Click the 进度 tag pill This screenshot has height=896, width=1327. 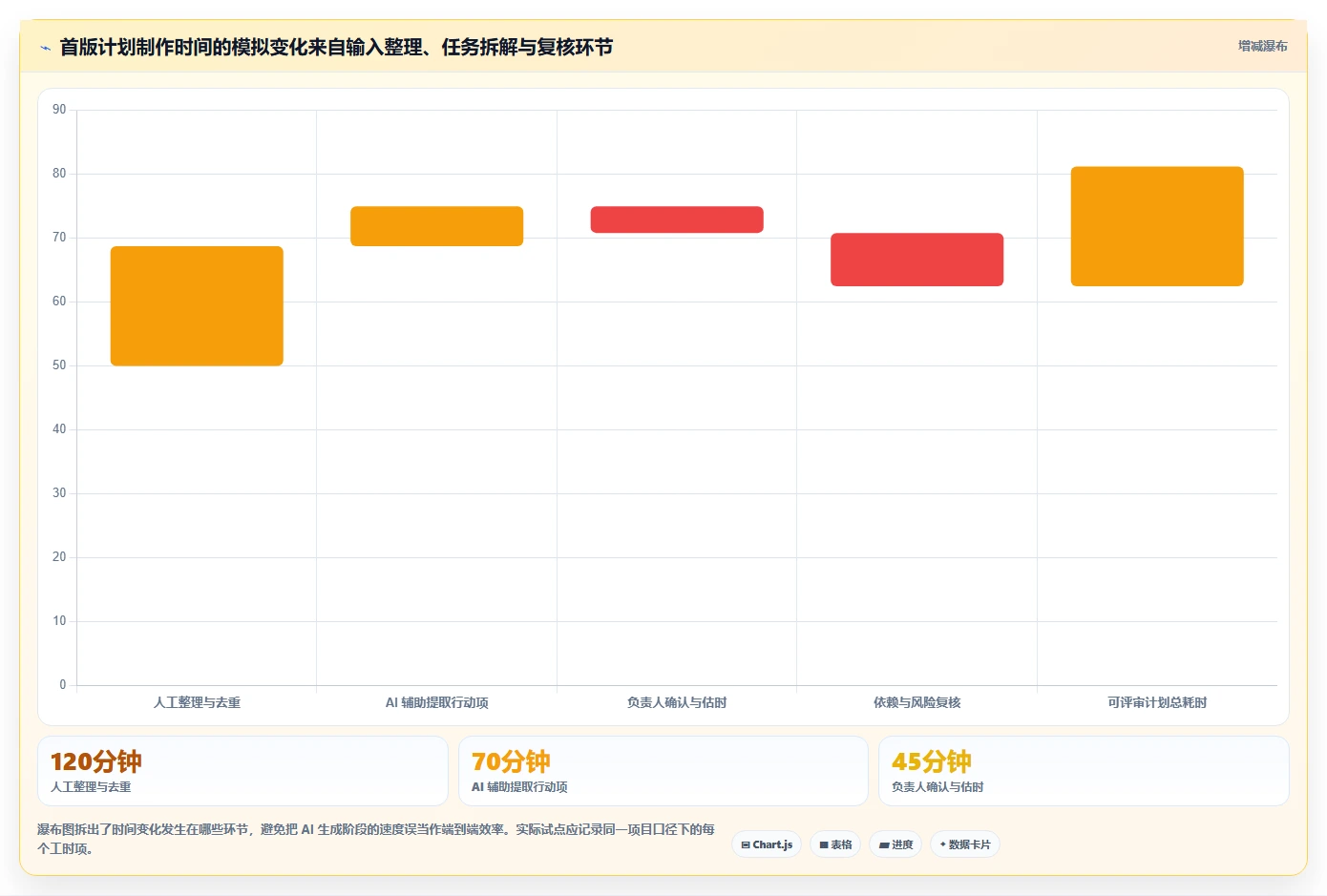click(x=895, y=844)
